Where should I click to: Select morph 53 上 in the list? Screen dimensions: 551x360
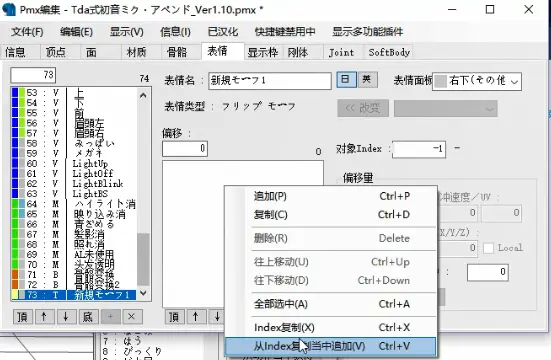(x=74, y=92)
